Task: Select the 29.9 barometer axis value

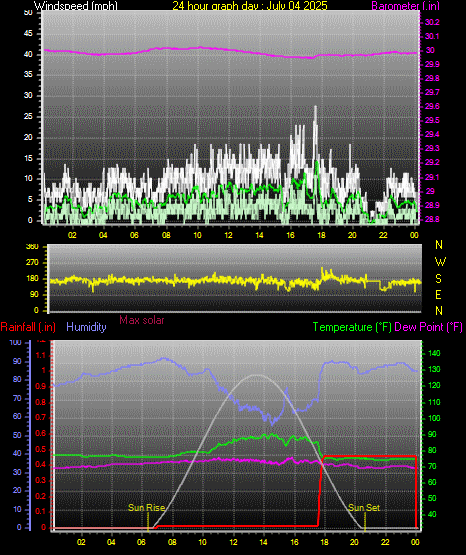Action: click(x=432, y=64)
